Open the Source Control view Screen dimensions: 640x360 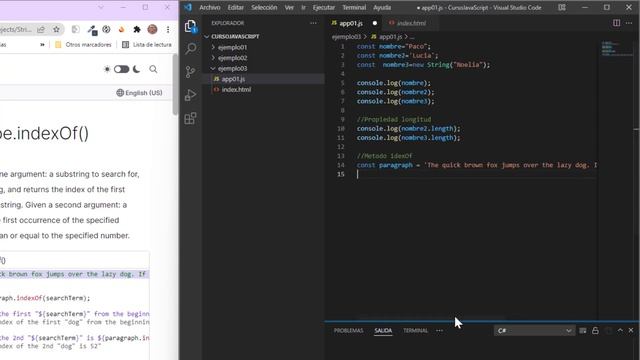pyautogui.click(x=191, y=72)
